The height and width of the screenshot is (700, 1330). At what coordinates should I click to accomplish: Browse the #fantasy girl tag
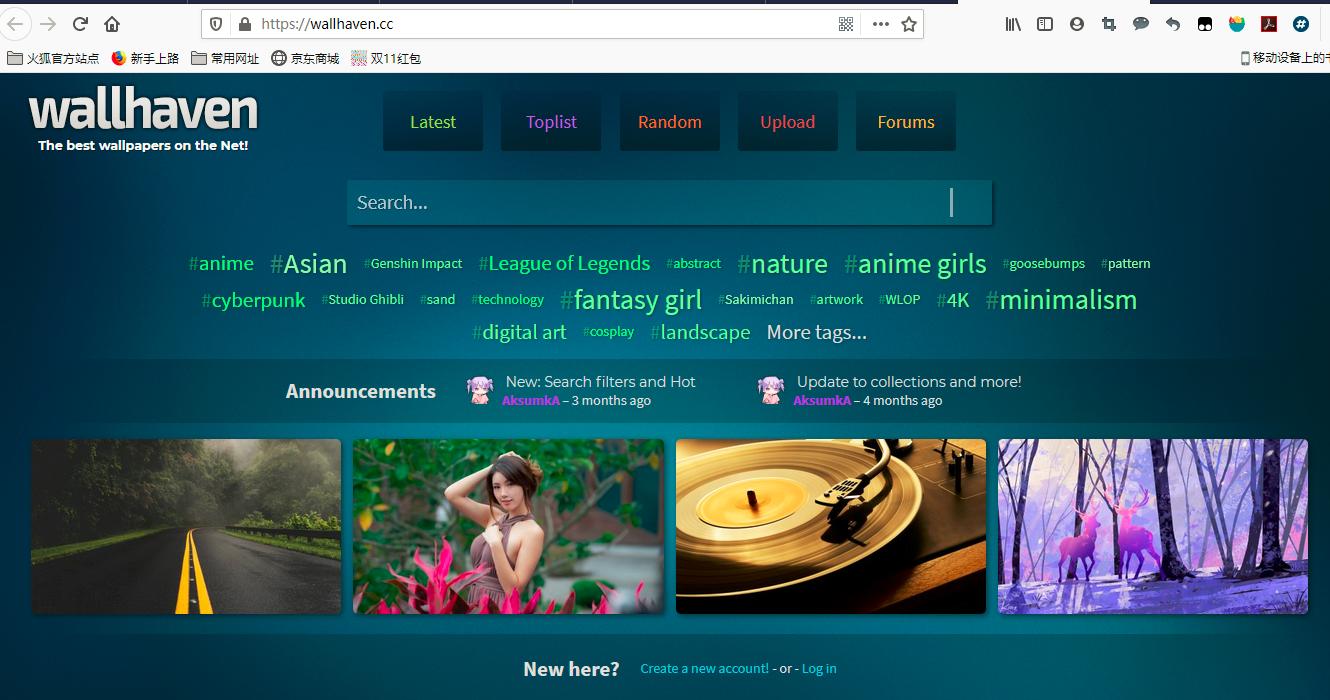631,300
